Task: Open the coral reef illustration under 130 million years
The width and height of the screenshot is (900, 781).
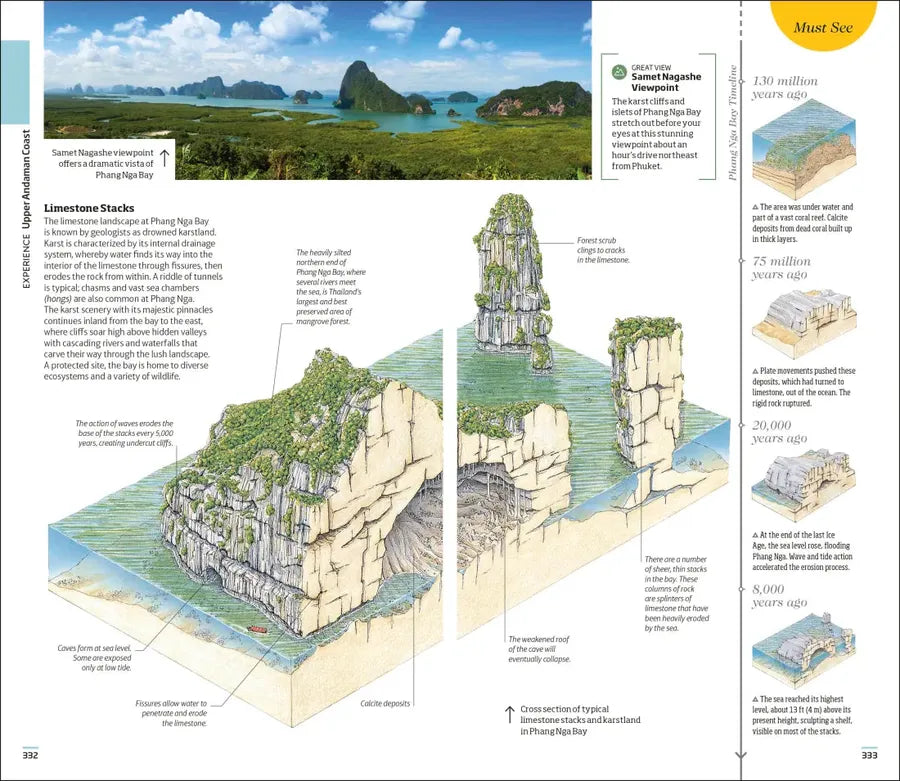Action: click(802, 151)
